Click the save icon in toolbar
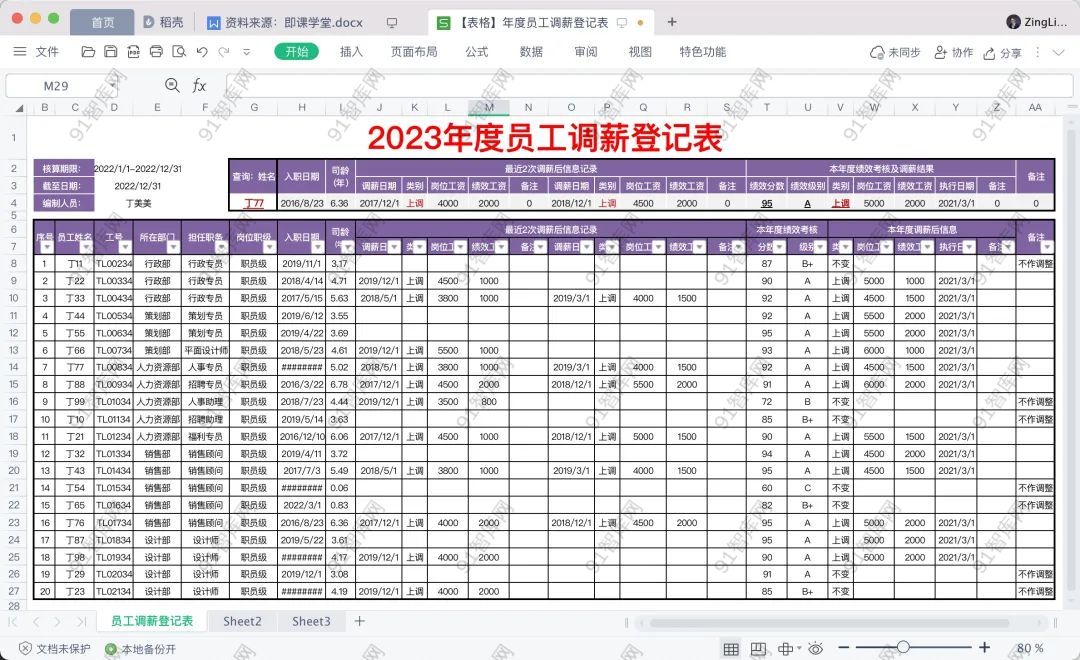Viewport: 1080px width, 660px height. pyautogui.click(x=111, y=52)
